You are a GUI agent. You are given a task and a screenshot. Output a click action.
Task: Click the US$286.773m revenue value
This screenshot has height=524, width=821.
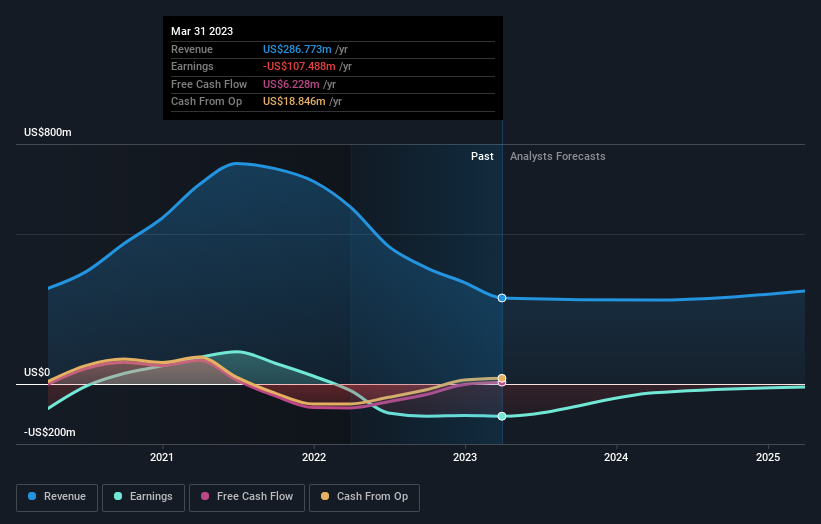coord(297,49)
